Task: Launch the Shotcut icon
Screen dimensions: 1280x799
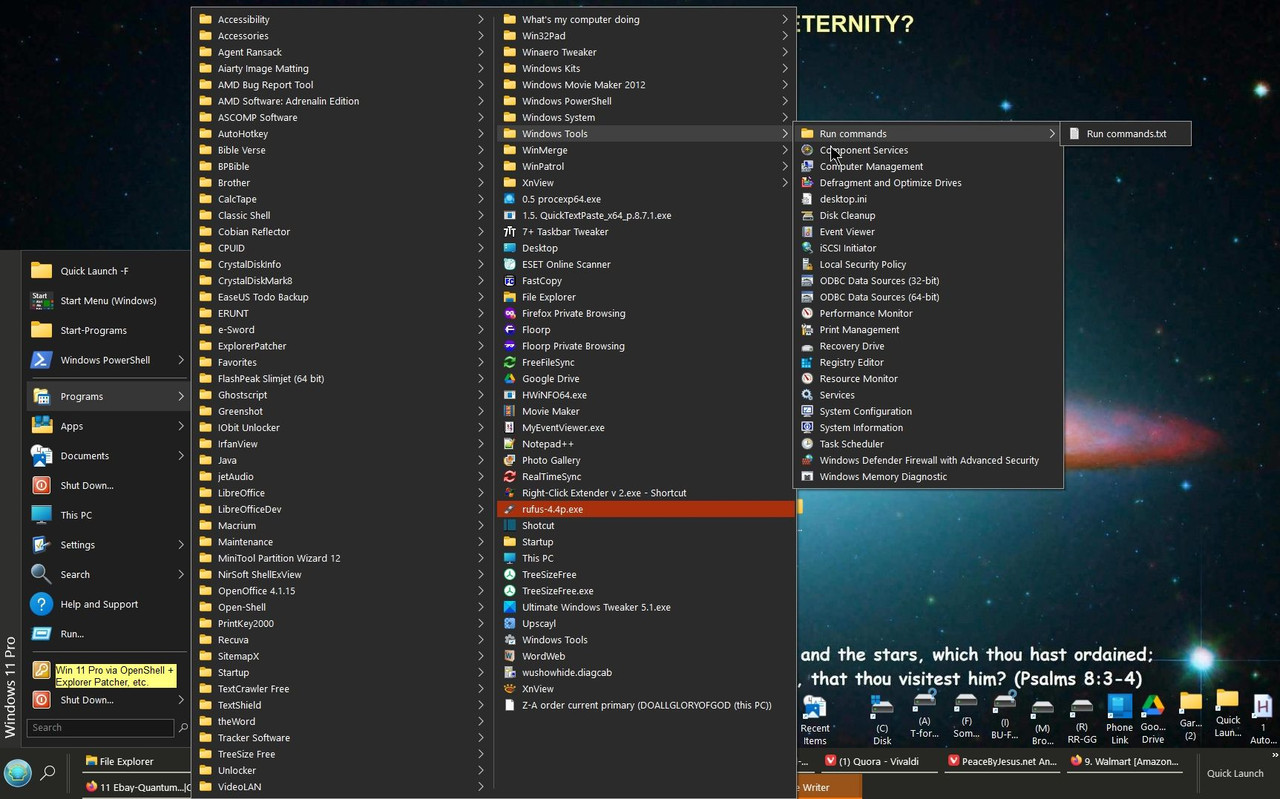Action: [x=510, y=525]
